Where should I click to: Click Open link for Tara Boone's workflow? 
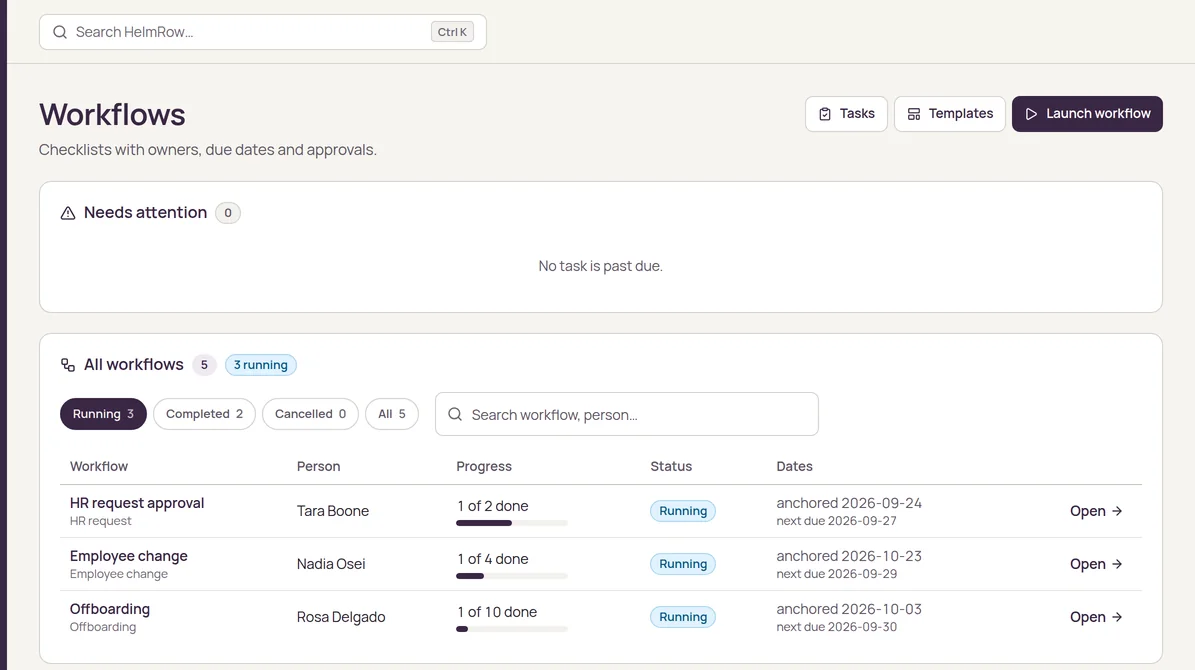click(x=1096, y=511)
